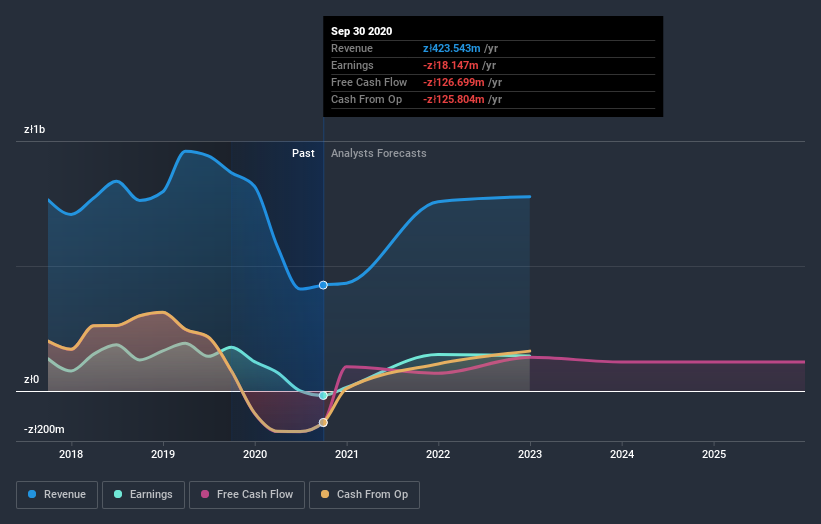
Task: Select the 2025 x-axis label
Action: pyautogui.click(x=714, y=454)
